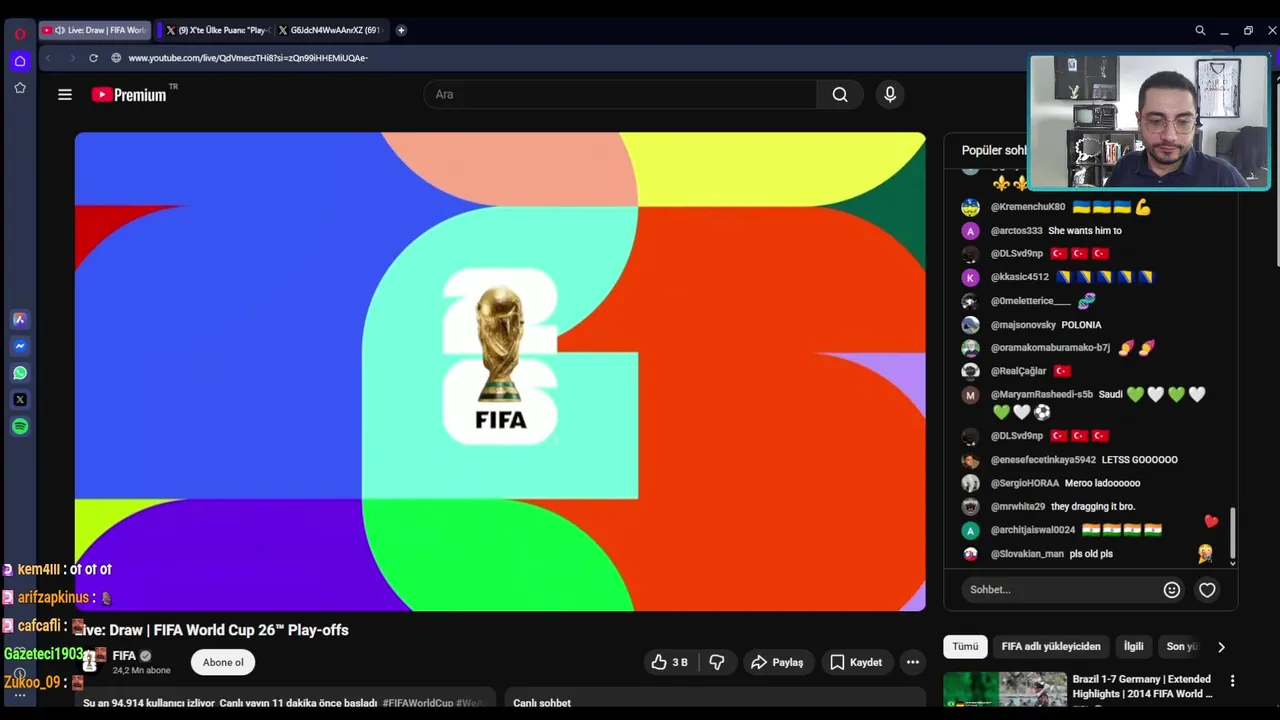Open Brazil 1-7 Germany video thumbnail
The height and width of the screenshot is (720, 1280).
pos(1004,689)
